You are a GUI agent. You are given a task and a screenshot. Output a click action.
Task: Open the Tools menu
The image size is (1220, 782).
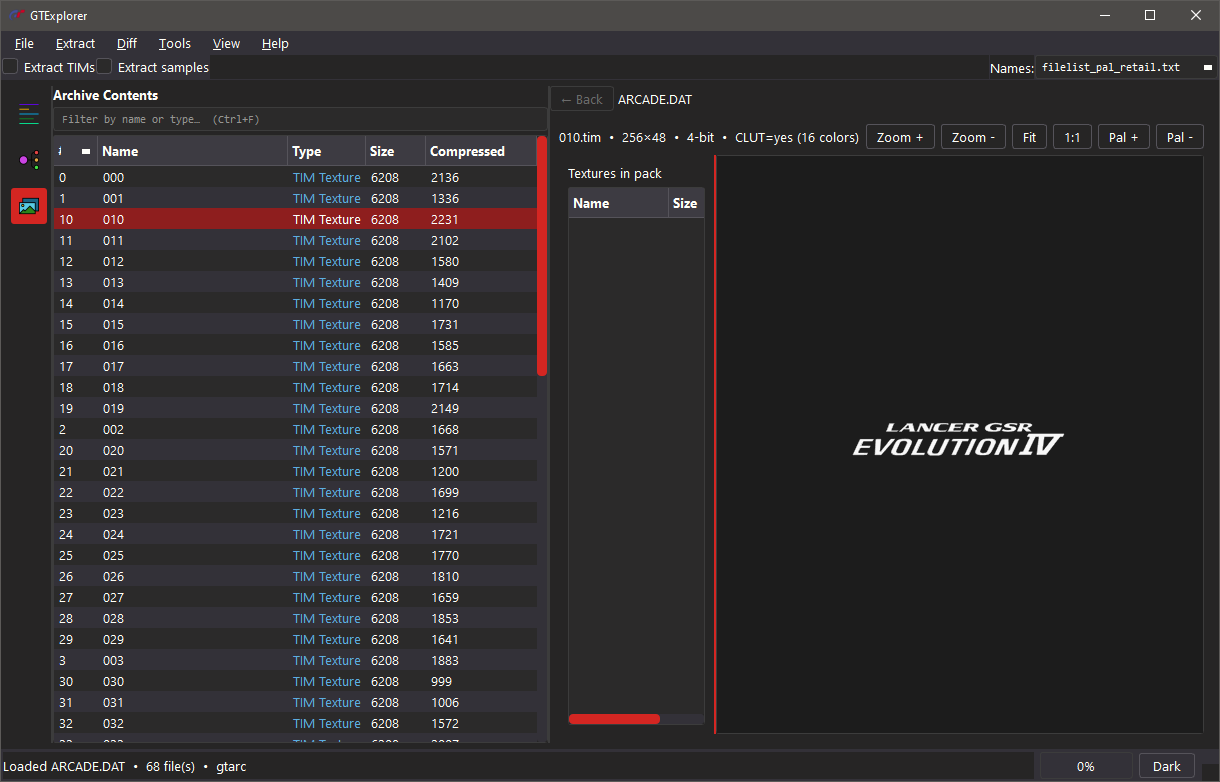point(174,43)
